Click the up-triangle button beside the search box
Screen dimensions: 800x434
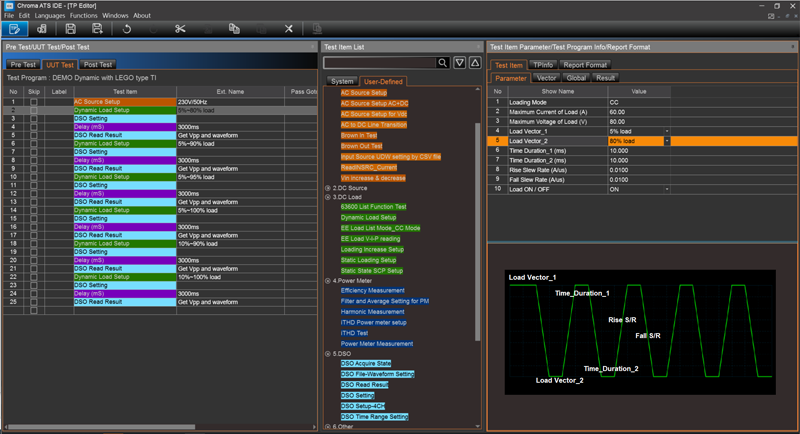[x=474, y=63]
